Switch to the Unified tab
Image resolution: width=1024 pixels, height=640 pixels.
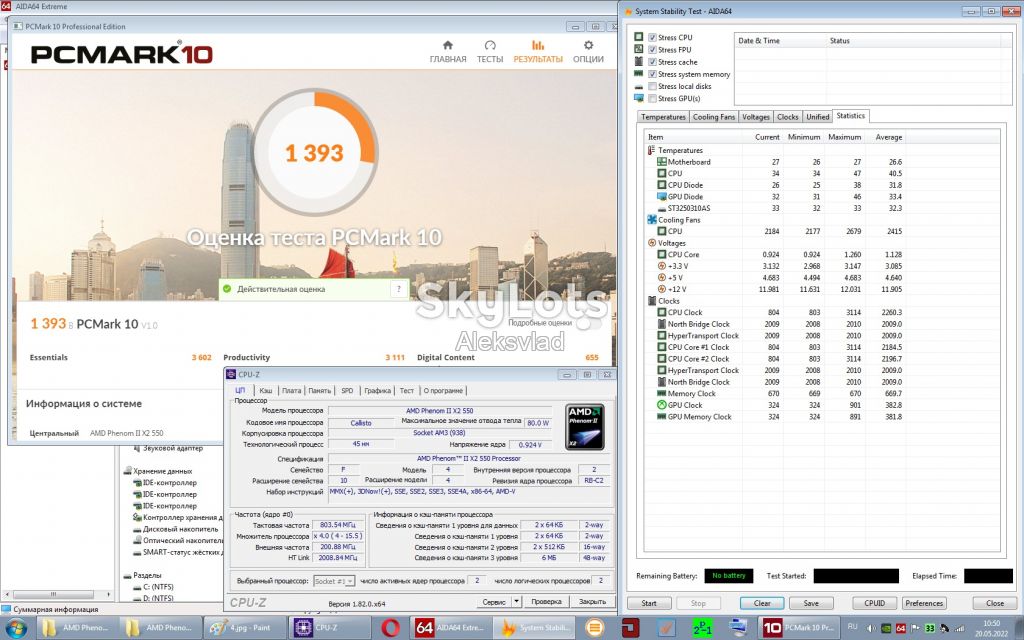pos(817,117)
